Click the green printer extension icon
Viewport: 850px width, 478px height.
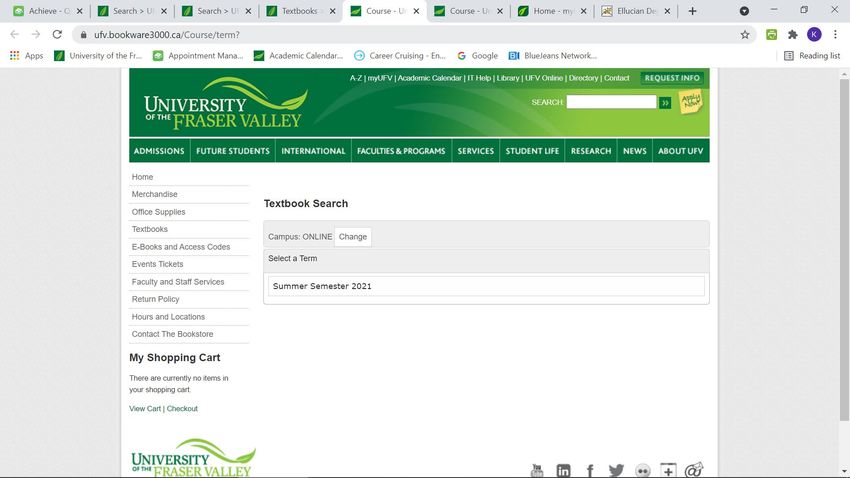pos(771,35)
